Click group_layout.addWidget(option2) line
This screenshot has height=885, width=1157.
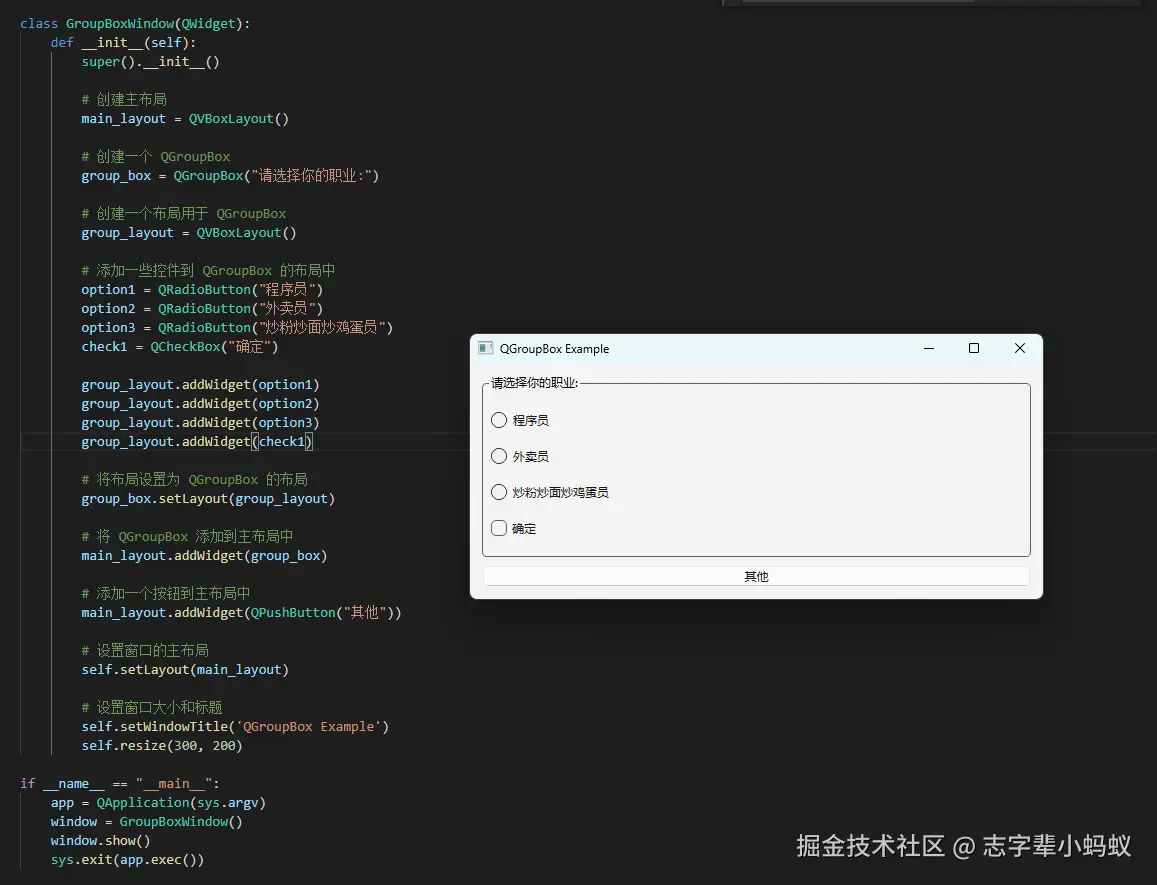(x=200, y=404)
